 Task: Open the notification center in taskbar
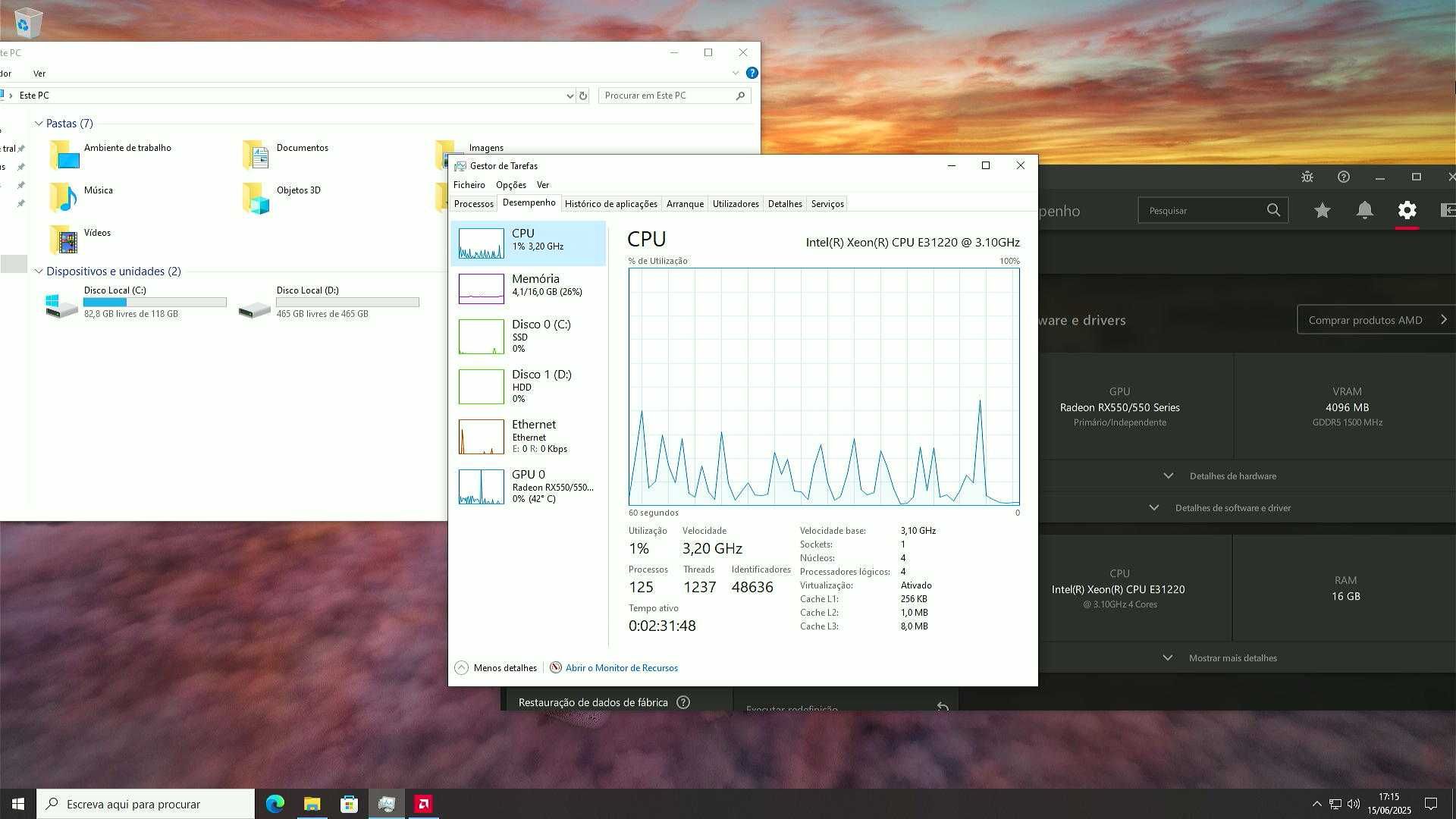click(1431, 804)
